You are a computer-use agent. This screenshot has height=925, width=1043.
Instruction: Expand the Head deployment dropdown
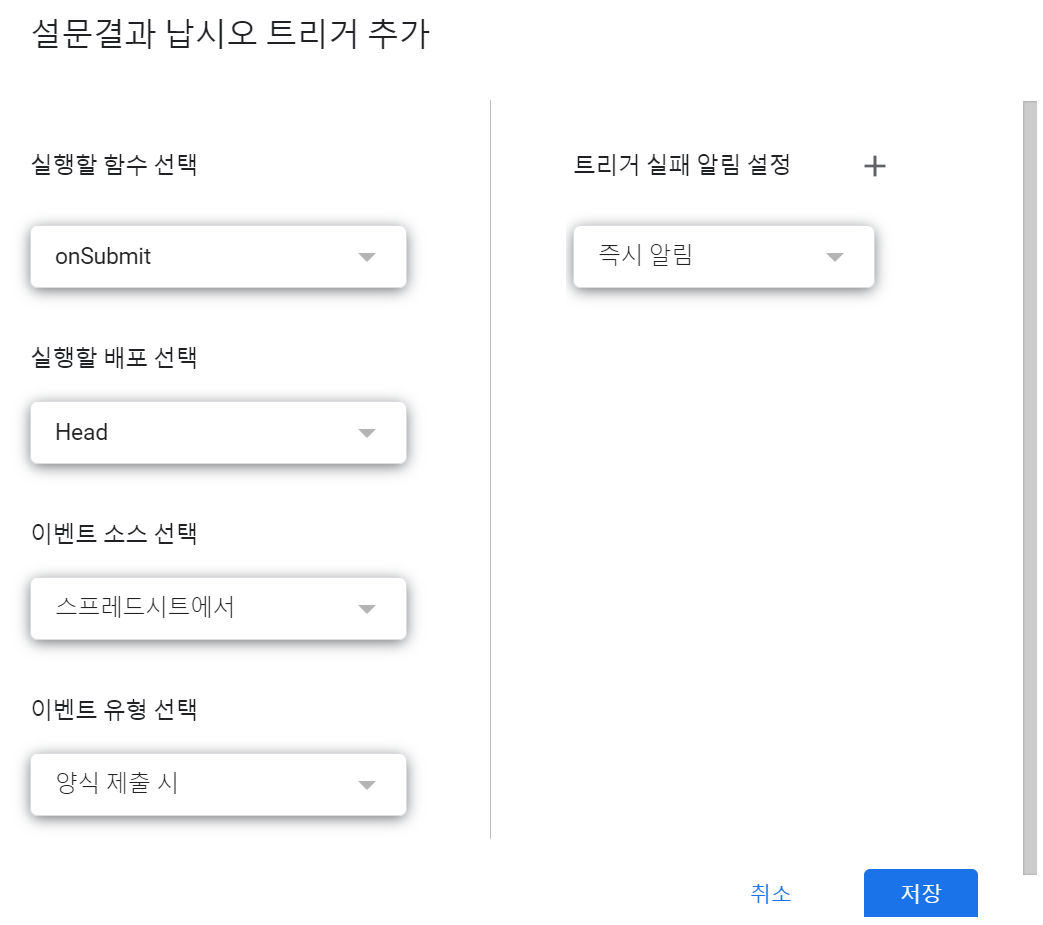[218, 432]
